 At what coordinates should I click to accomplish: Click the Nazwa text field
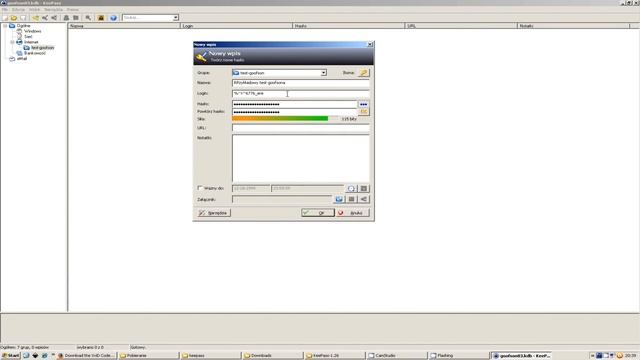301,83
